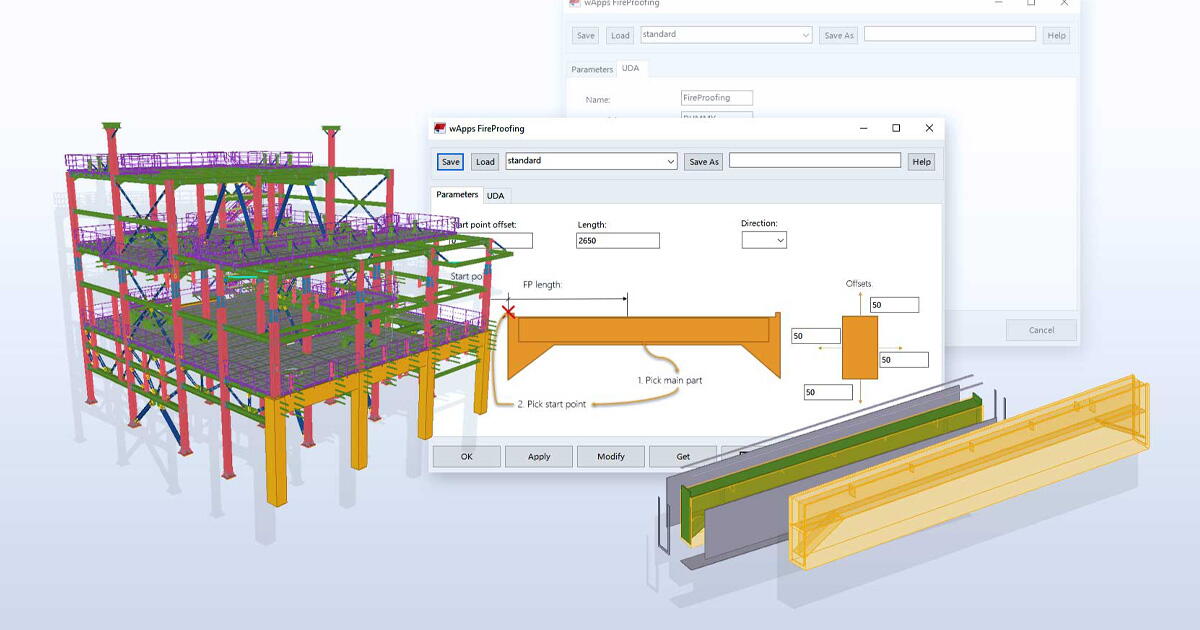Click into the Length field showing 2650
This screenshot has height=630, width=1200.
point(617,240)
